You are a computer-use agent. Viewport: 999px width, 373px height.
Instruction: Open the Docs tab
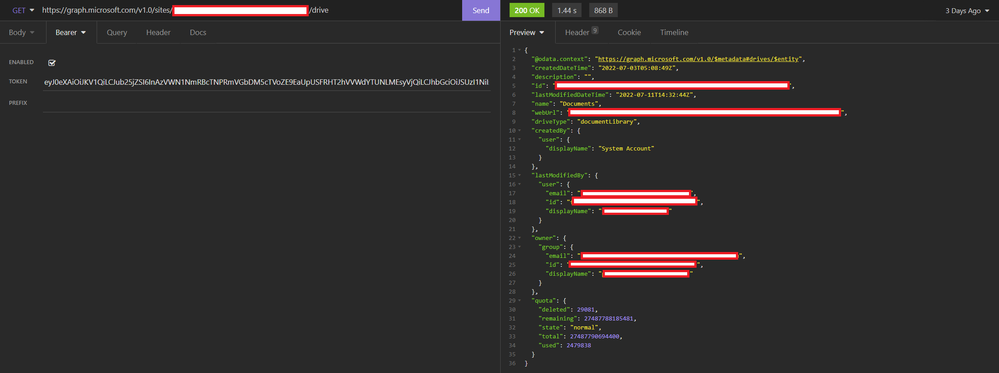coord(198,33)
